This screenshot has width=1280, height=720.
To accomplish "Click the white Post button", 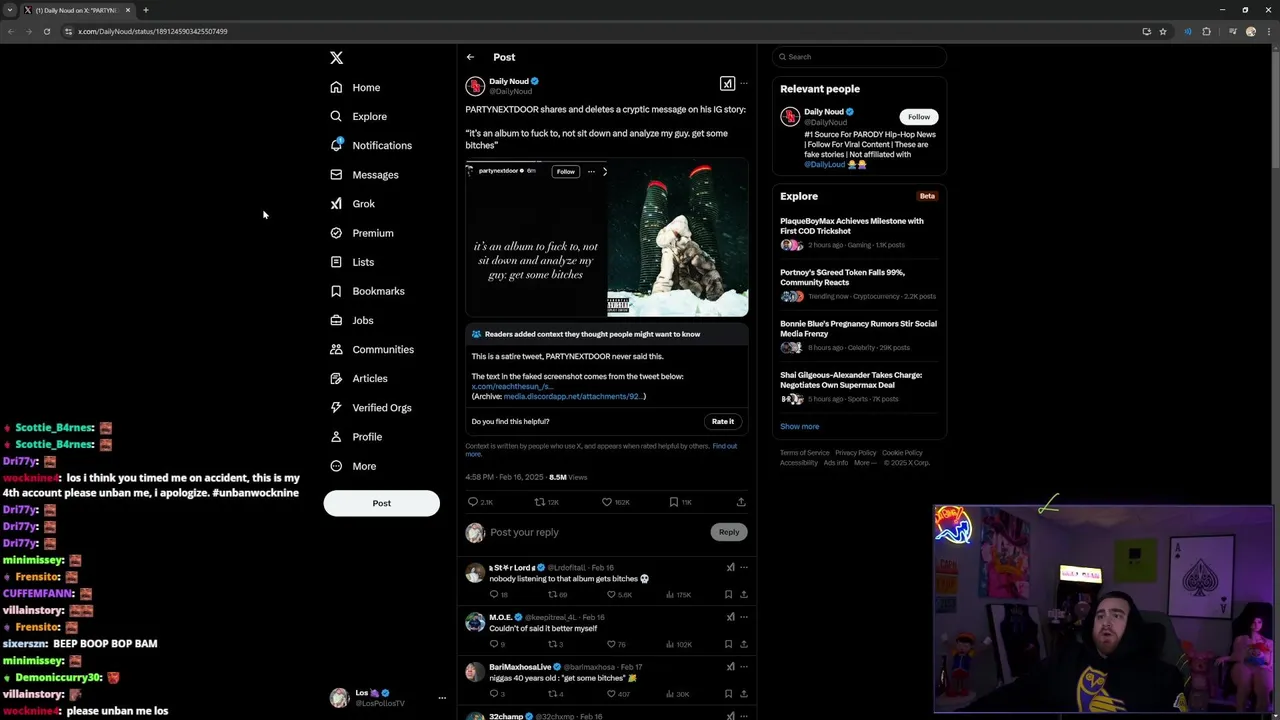I will coord(381,503).
